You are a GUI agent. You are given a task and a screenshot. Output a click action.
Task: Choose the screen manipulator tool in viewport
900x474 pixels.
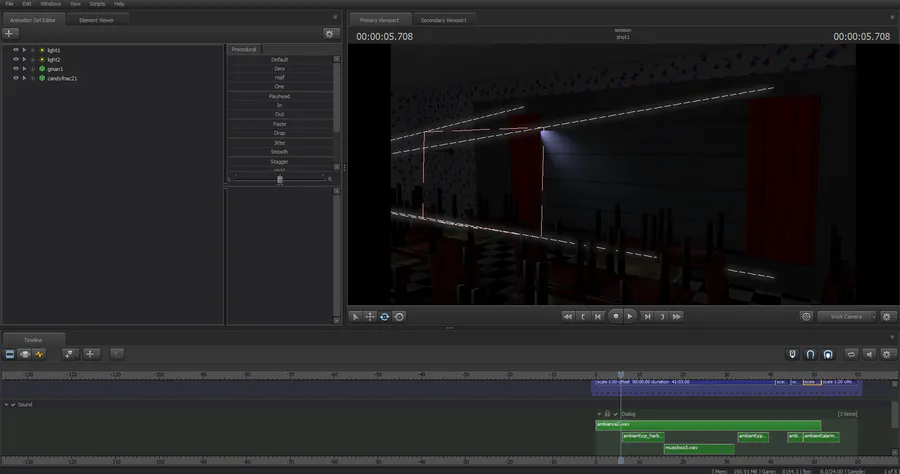pyautogui.click(x=399, y=317)
